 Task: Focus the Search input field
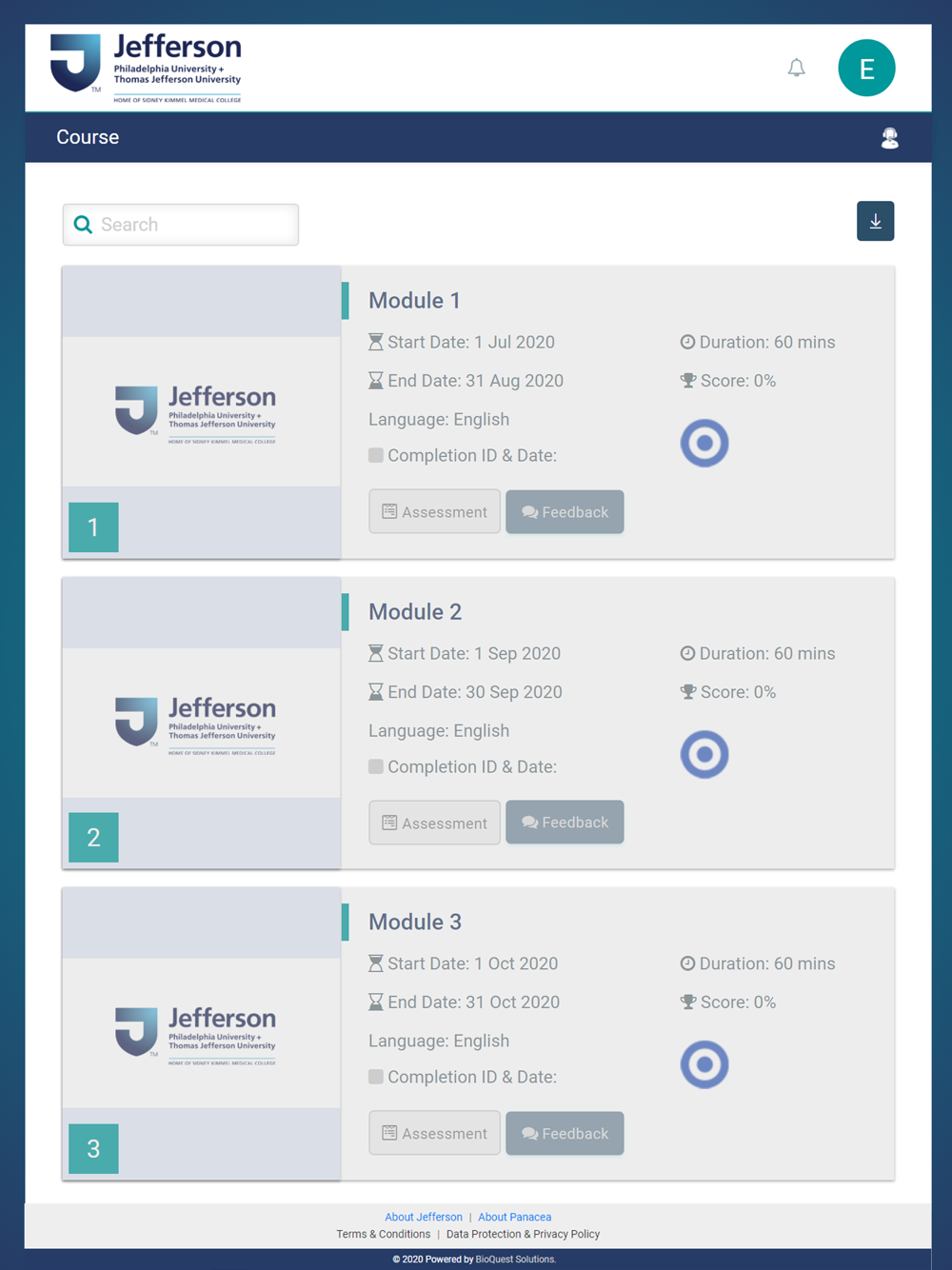pyautogui.click(x=181, y=225)
